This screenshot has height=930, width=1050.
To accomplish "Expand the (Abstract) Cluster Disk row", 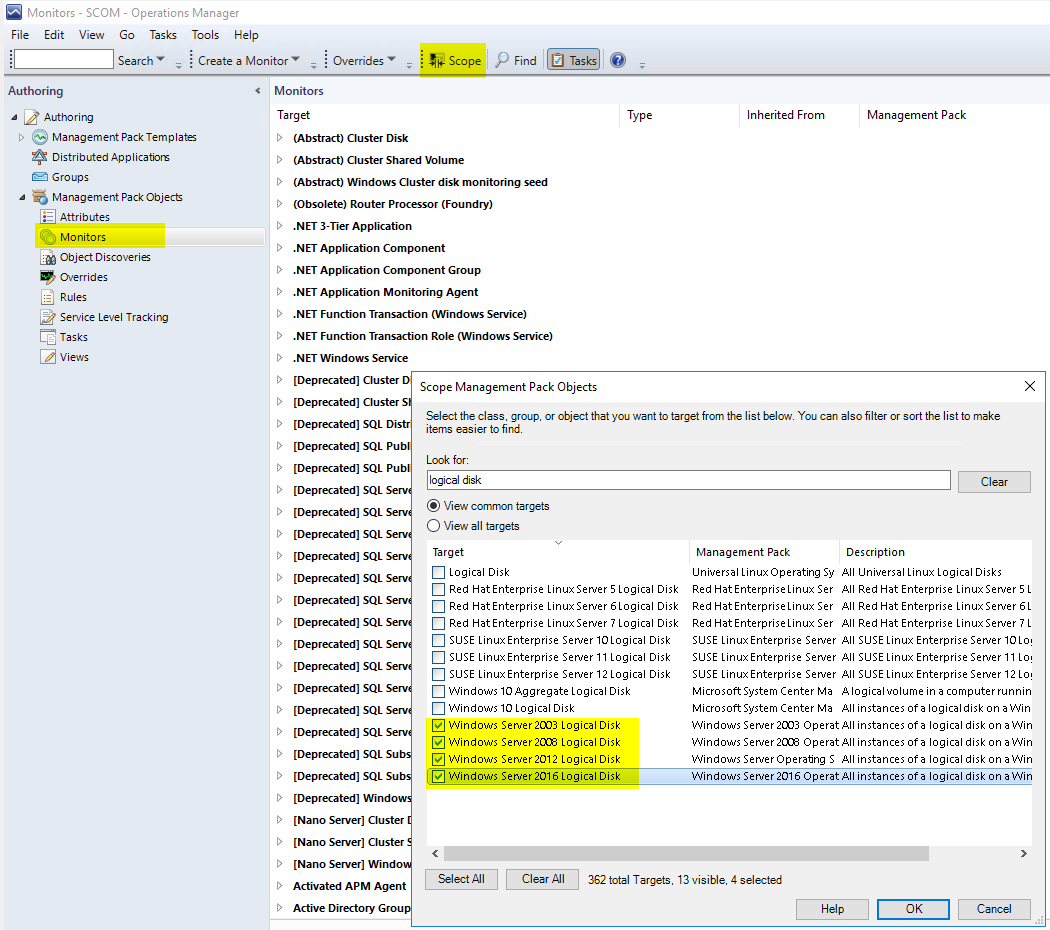I will point(280,138).
